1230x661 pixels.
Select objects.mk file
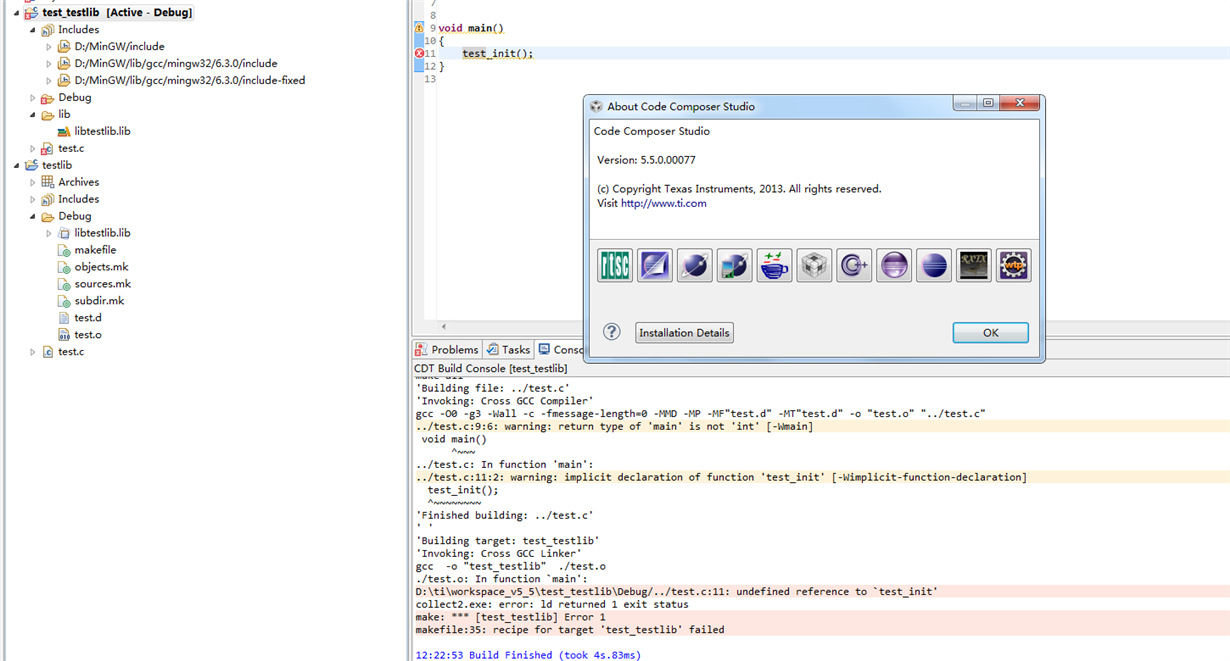click(93, 267)
